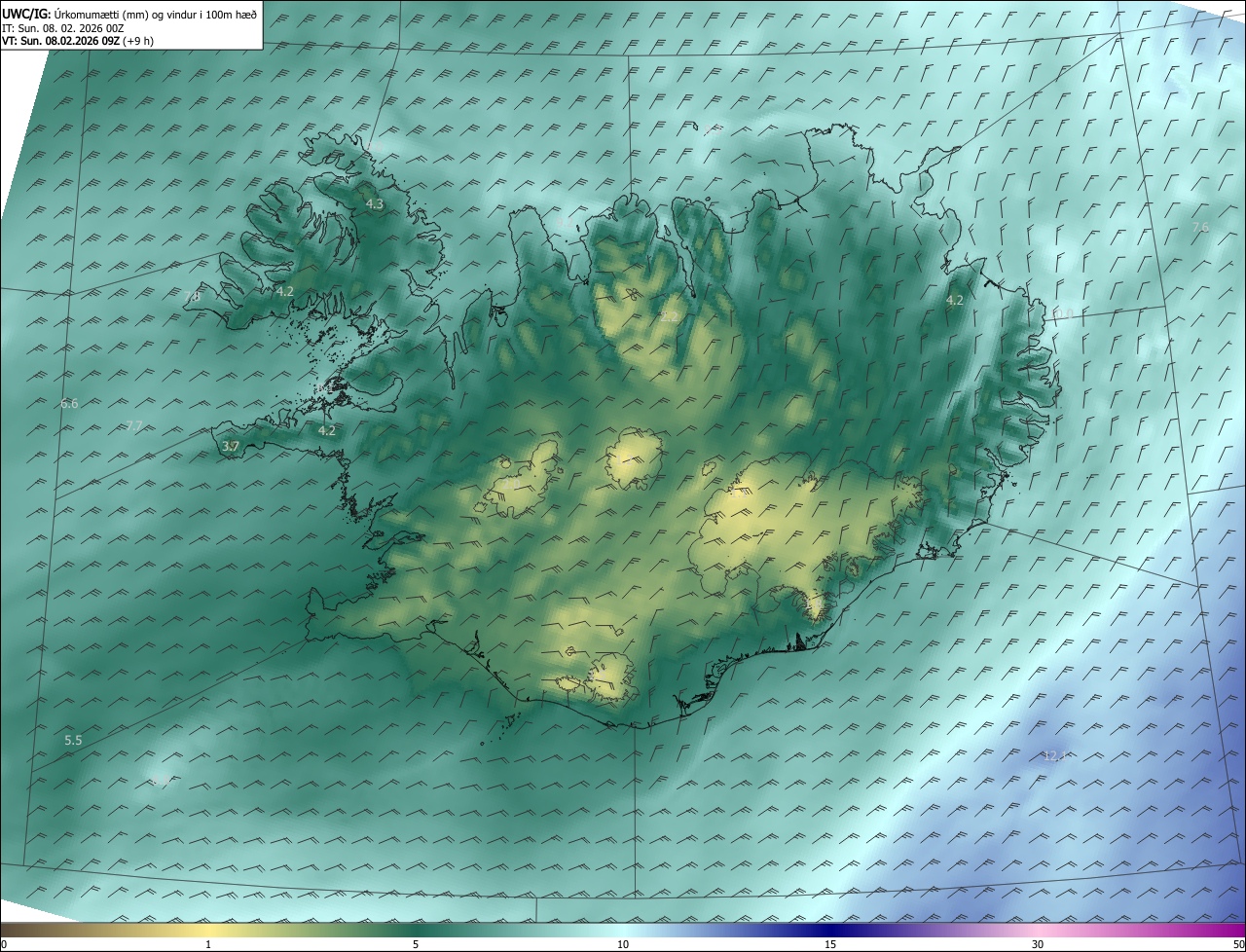1246x952 pixels.
Task: Click the 7.8 value label on the map
Action: 192,295
